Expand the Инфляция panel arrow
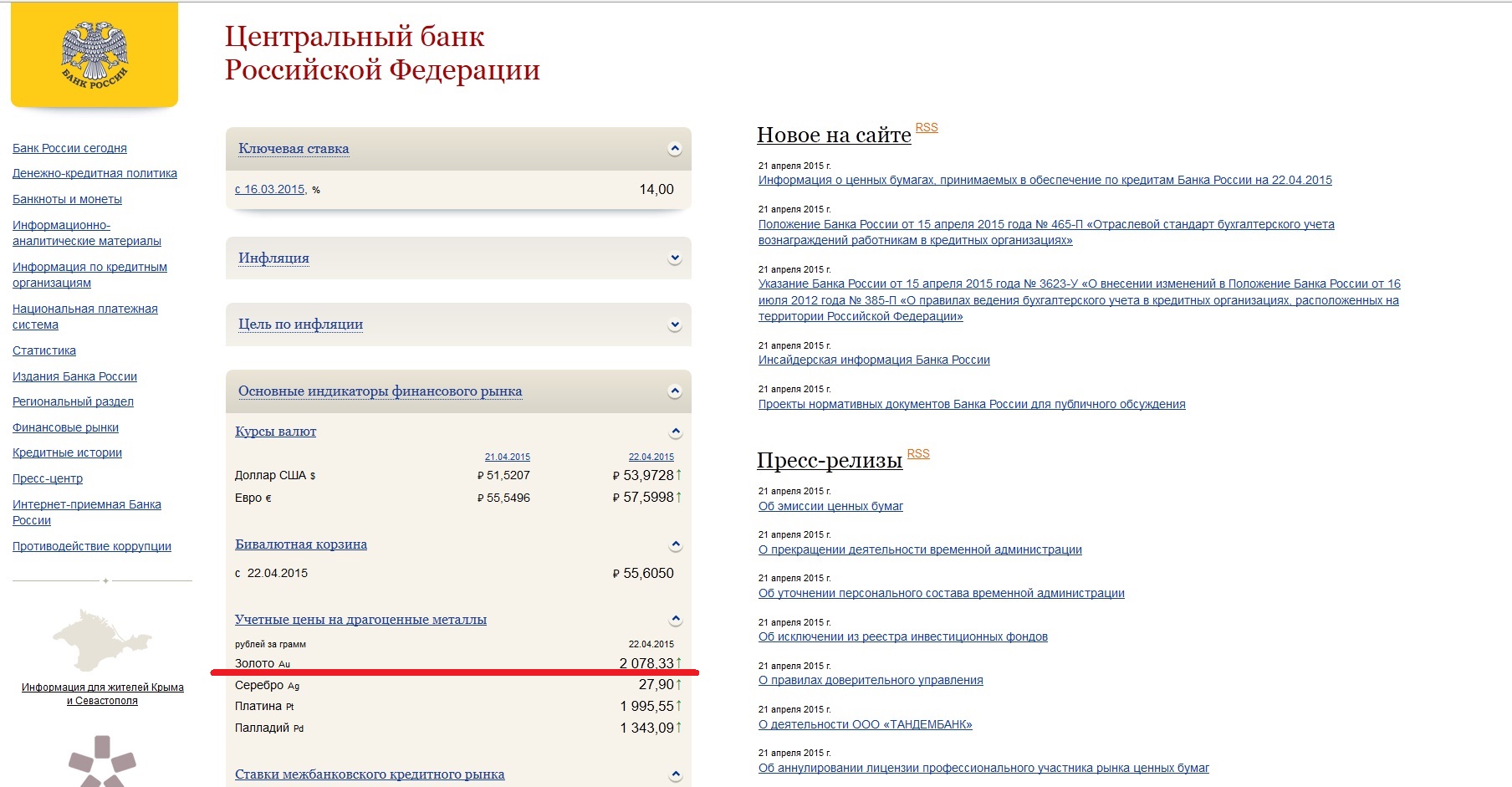The height and width of the screenshot is (787, 1512). coord(675,258)
